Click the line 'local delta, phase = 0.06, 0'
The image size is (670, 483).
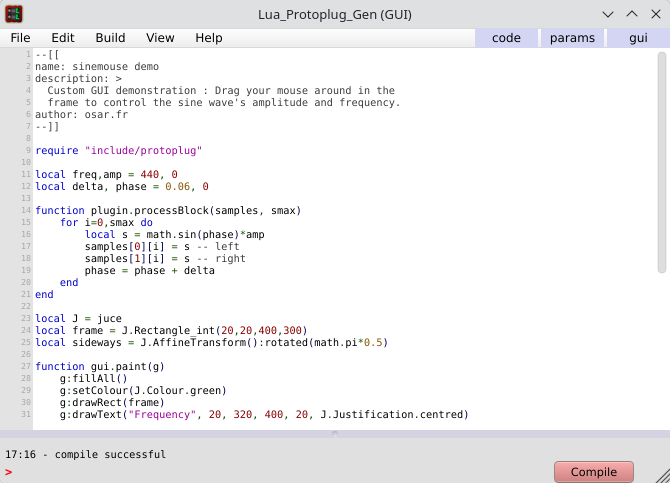tap(122, 186)
